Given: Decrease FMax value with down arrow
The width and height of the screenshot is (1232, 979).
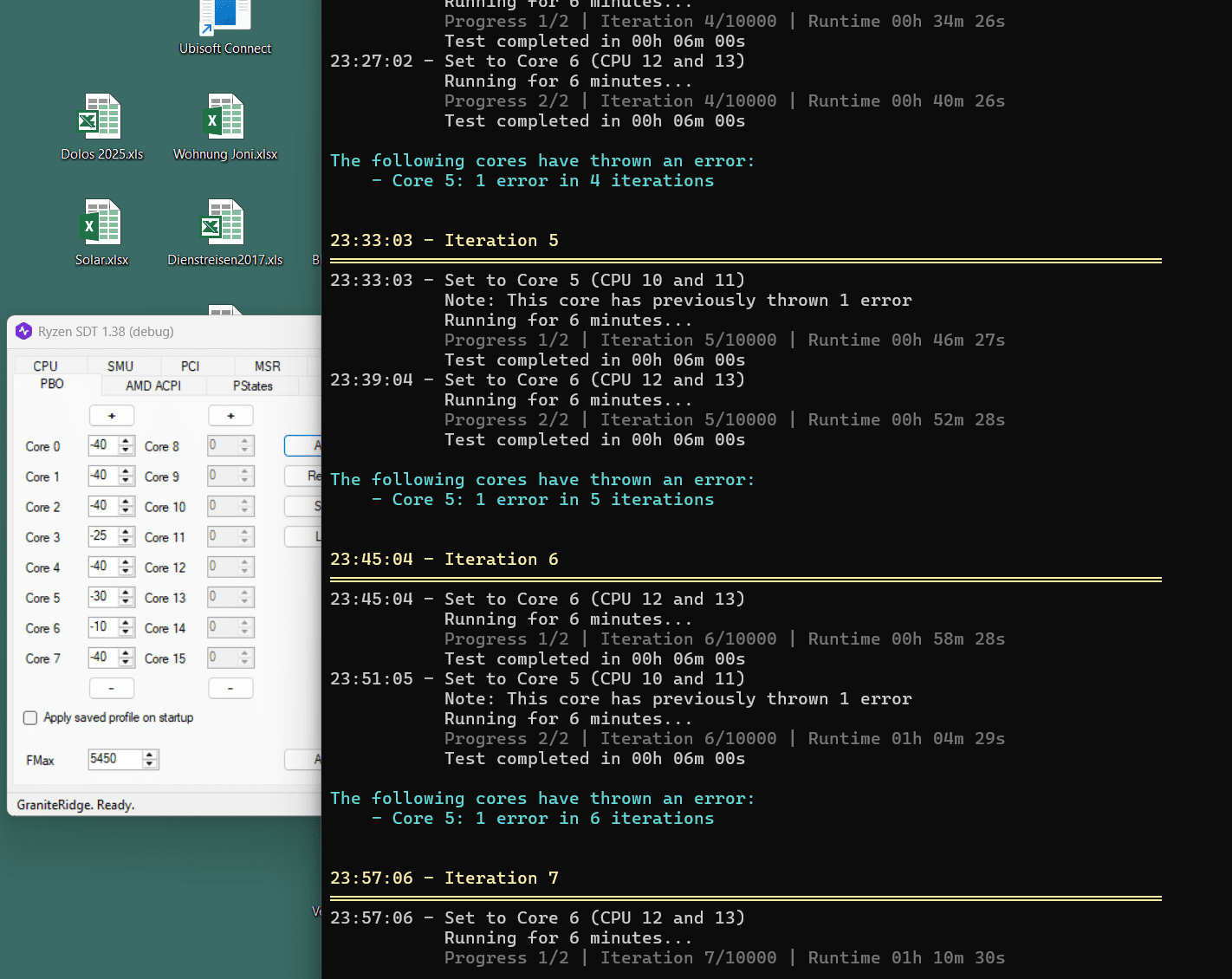Looking at the screenshot, I should point(151,764).
